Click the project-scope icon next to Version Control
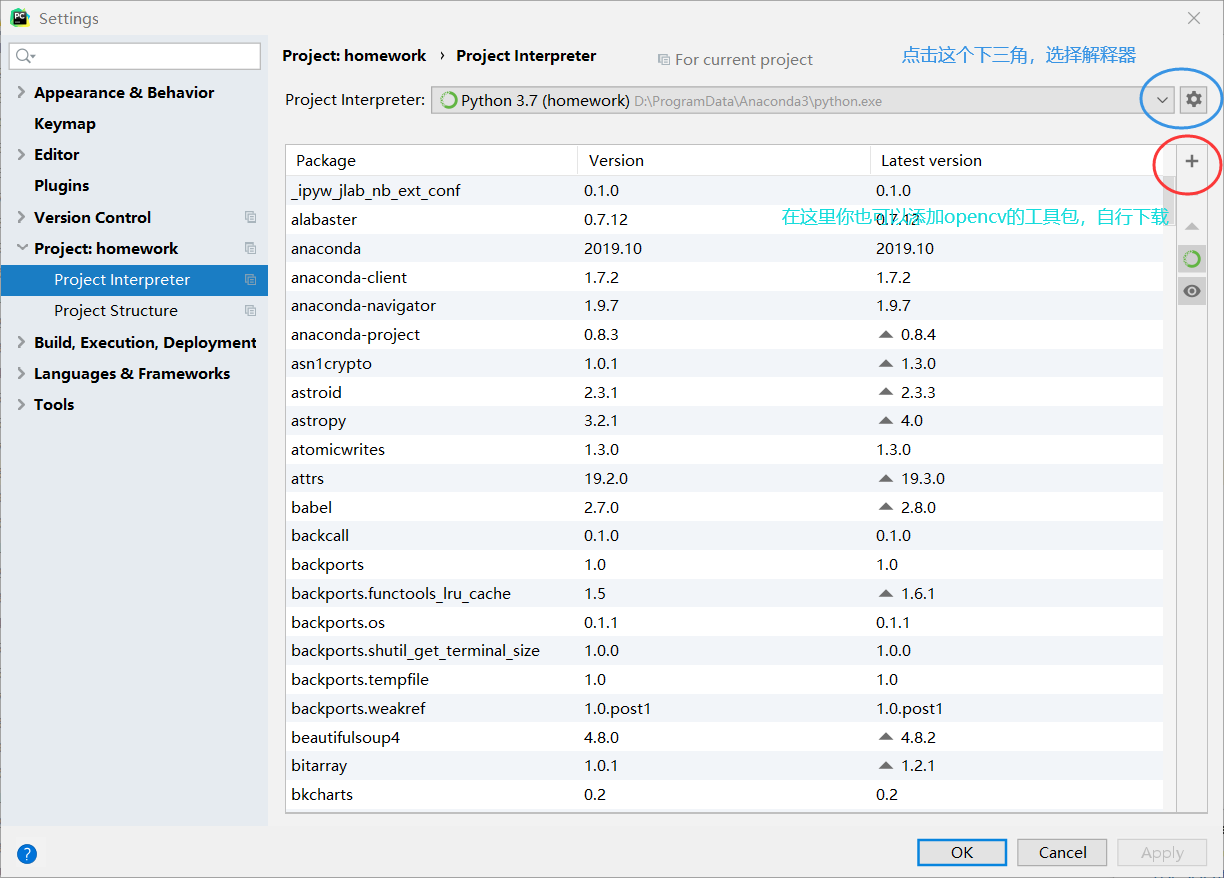The width and height of the screenshot is (1224, 878). pos(250,217)
